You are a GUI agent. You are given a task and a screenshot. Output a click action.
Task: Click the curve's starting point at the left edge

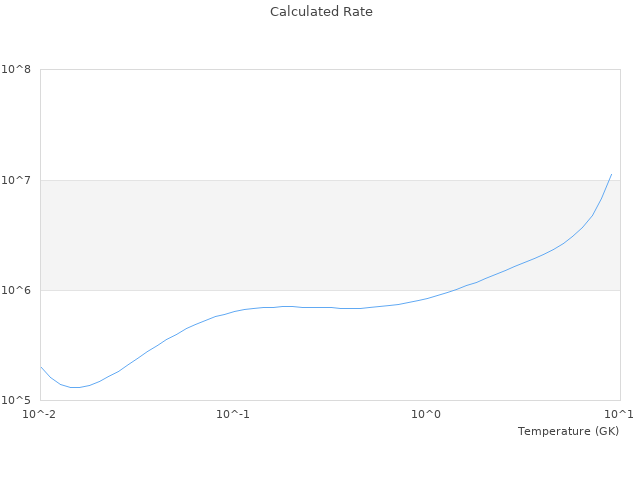[x=41, y=367]
